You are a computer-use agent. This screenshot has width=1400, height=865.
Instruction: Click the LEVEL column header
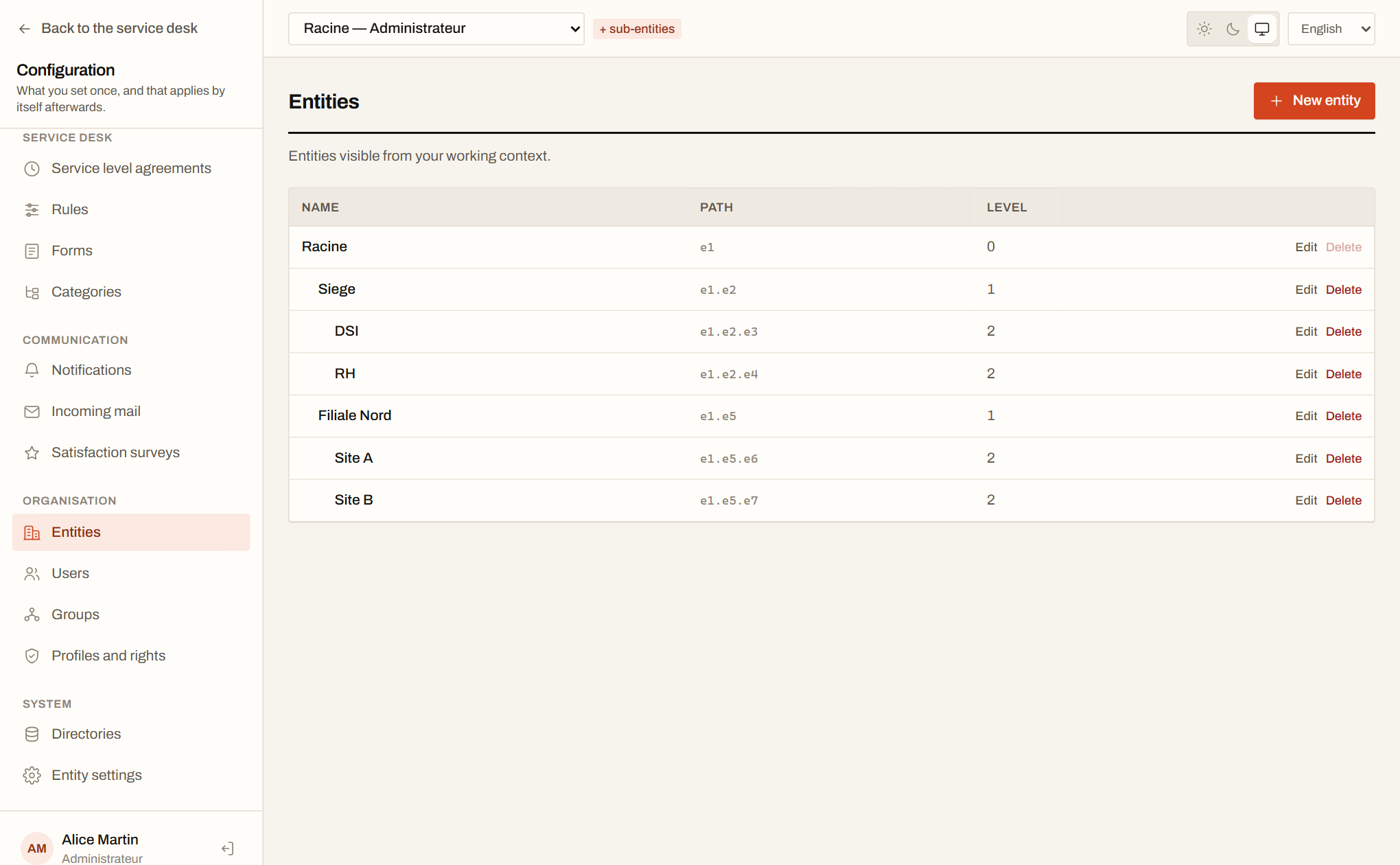(x=1007, y=207)
